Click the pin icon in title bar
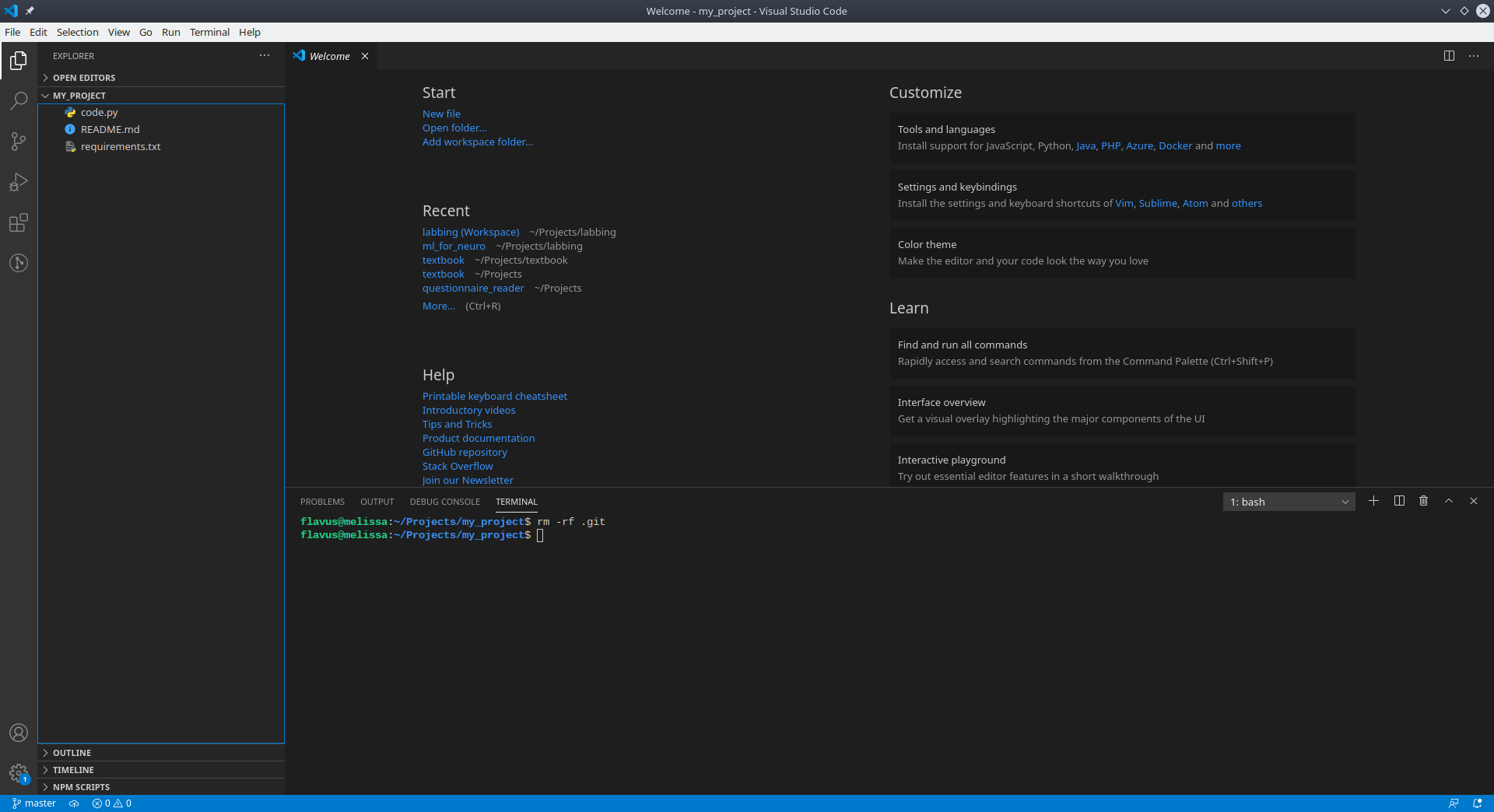 point(30,11)
